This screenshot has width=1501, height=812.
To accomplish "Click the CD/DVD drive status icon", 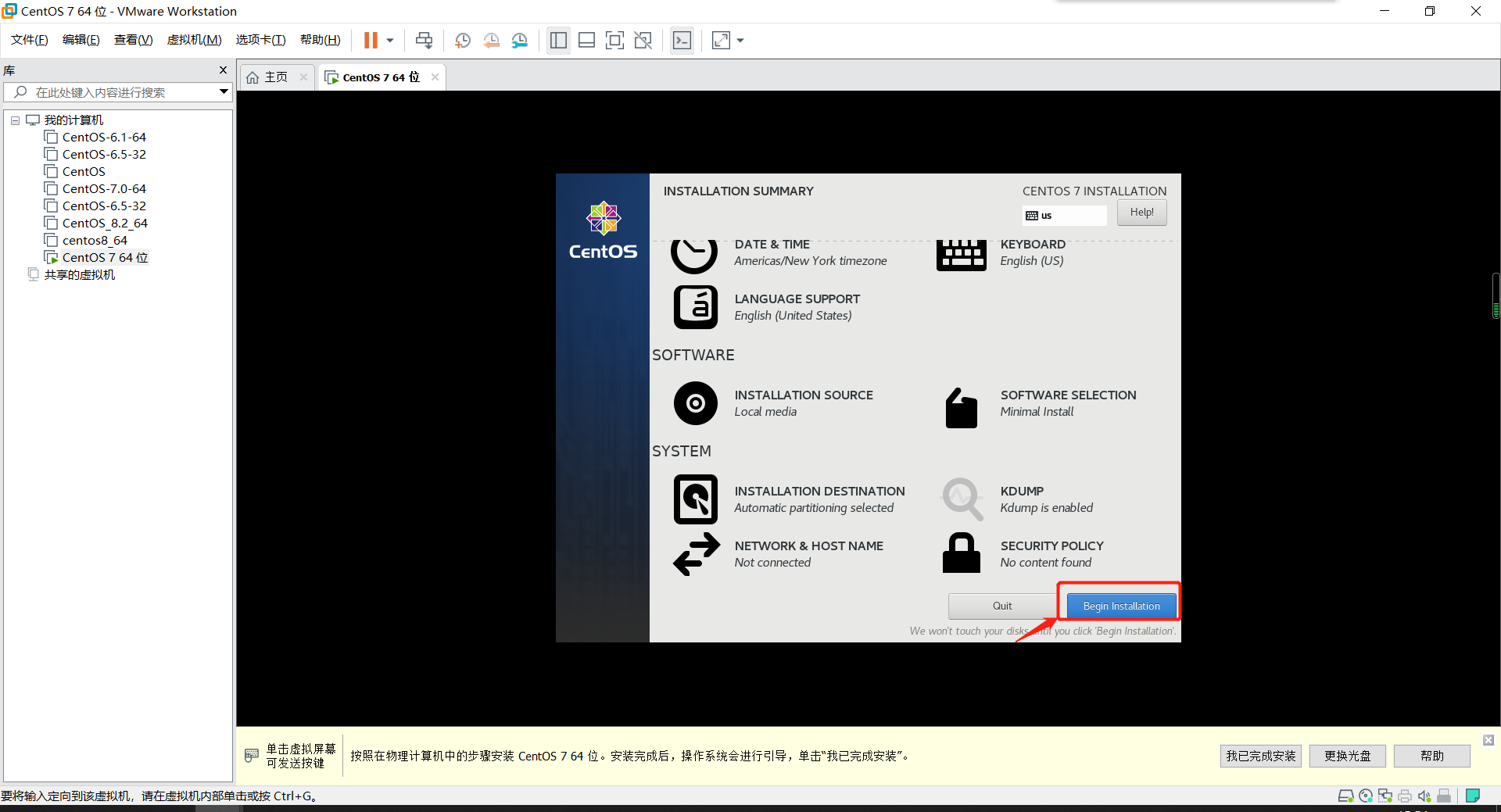I will click(1366, 796).
